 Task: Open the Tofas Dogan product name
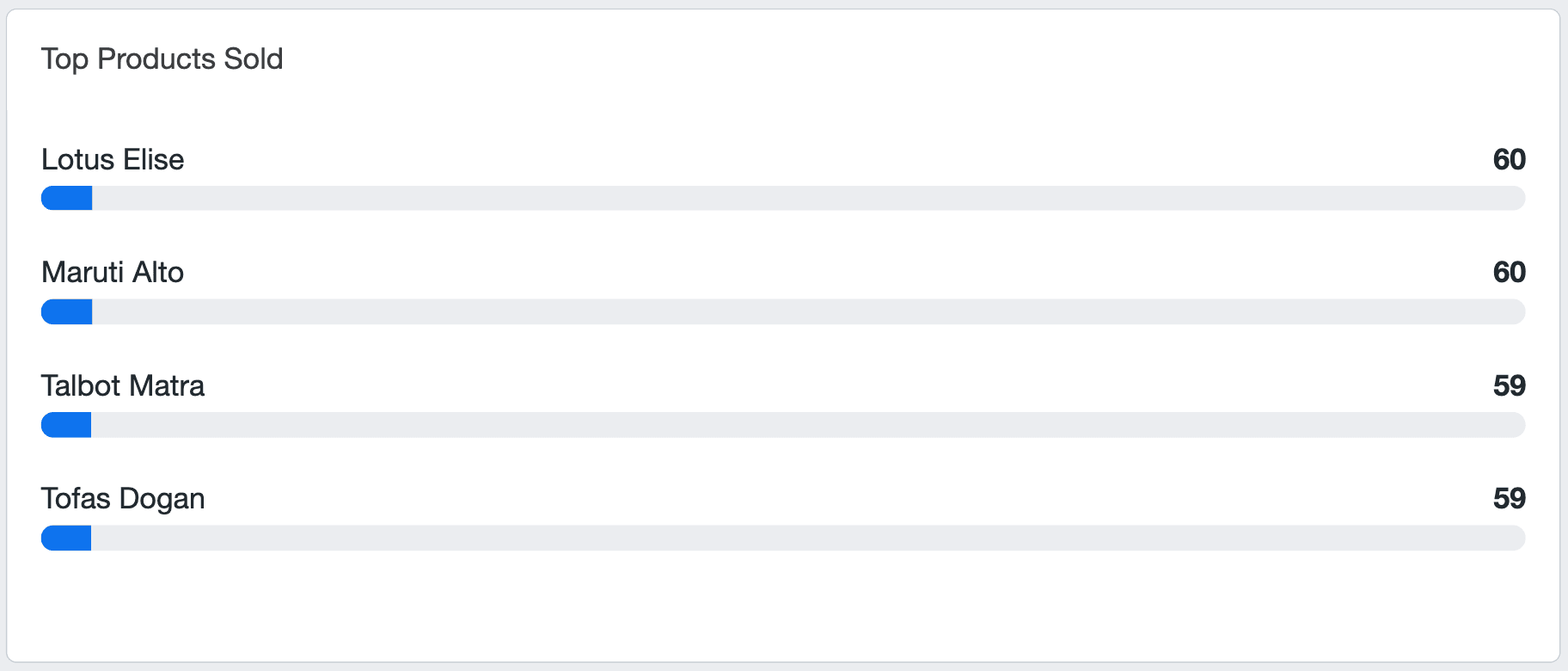[x=123, y=498]
